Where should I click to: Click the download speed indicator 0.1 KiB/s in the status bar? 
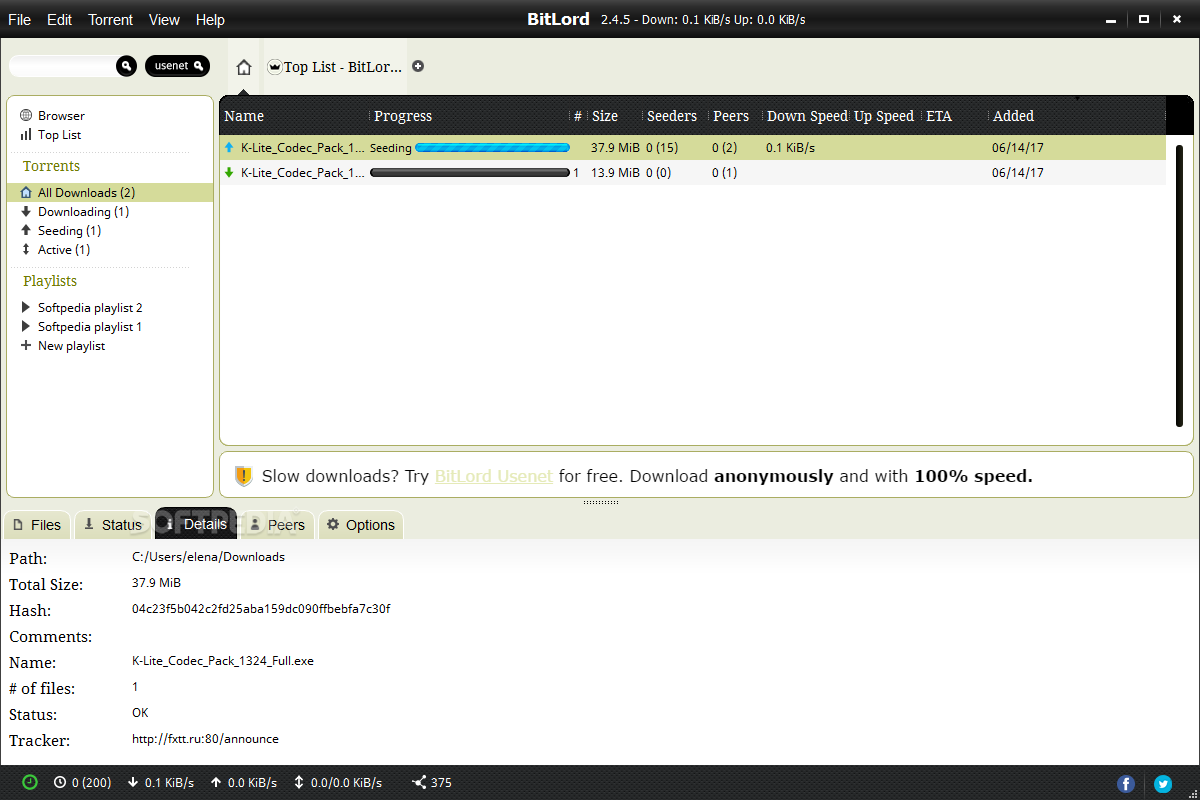(161, 782)
